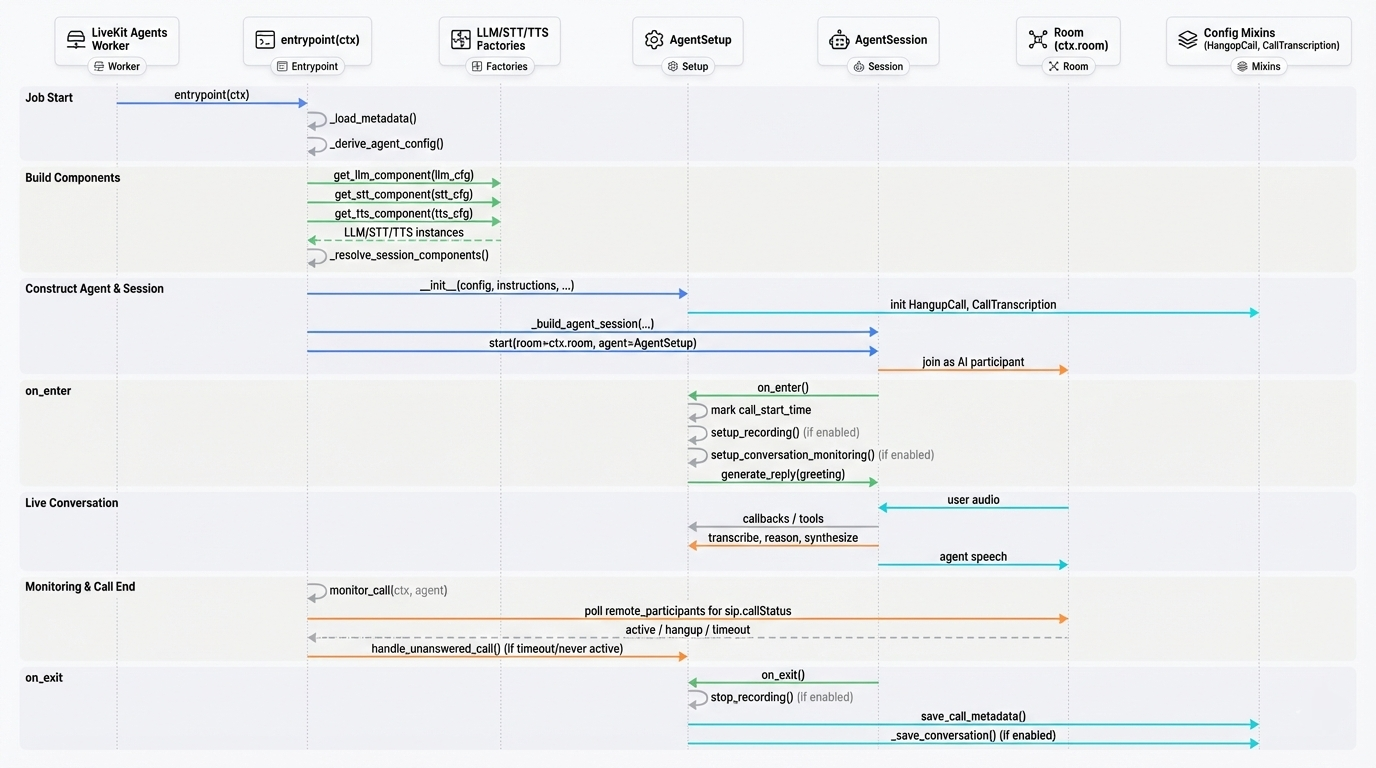Screen dimensions: 1376x768
Task: Click the Monitoring & Call End section label
Action: point(80,587)
